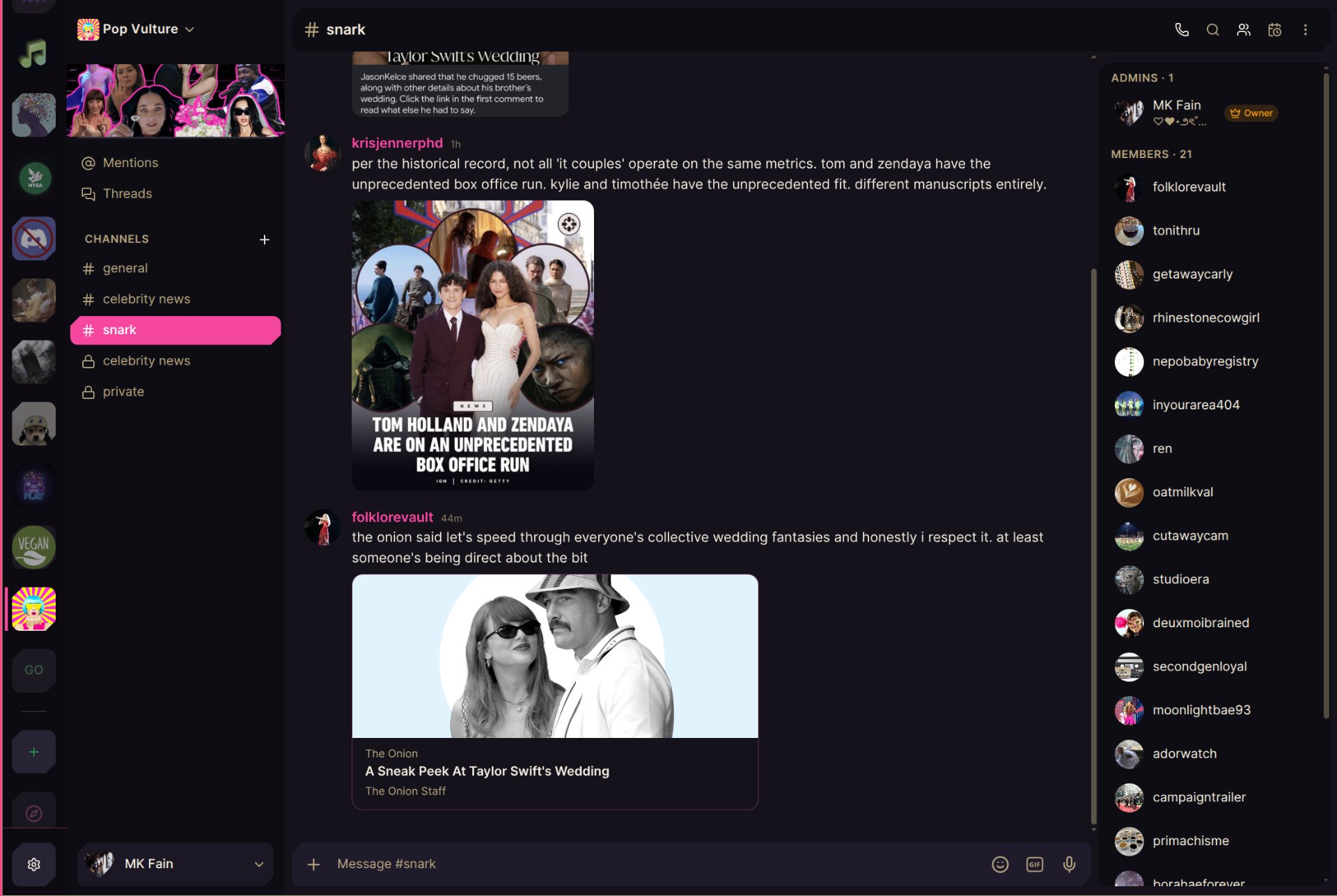Open the GO server icon
This screenshot has width=1337, height=896.
[x=33, y=670]
